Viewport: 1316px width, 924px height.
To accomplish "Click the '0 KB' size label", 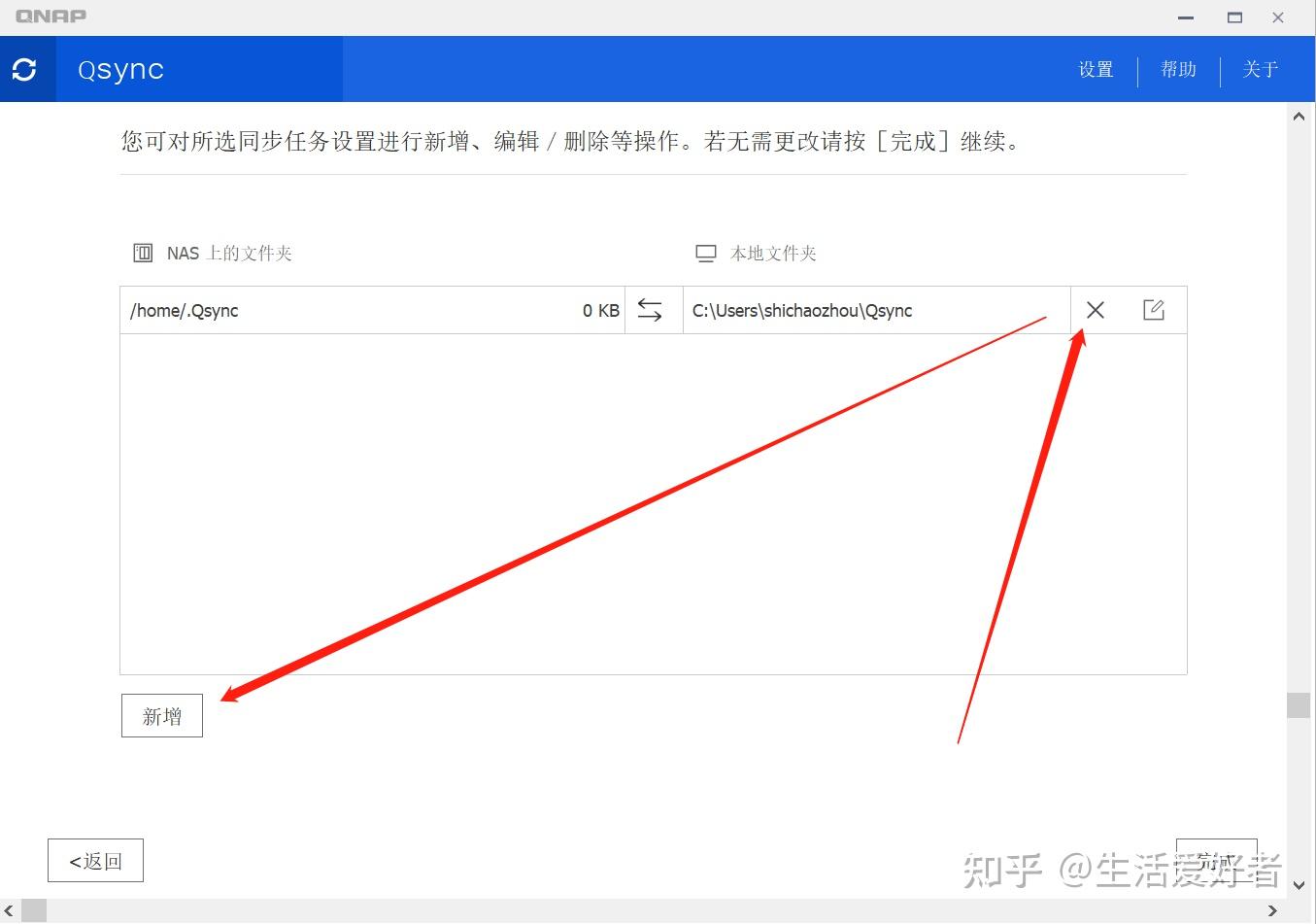I will [x=600, y=310].
